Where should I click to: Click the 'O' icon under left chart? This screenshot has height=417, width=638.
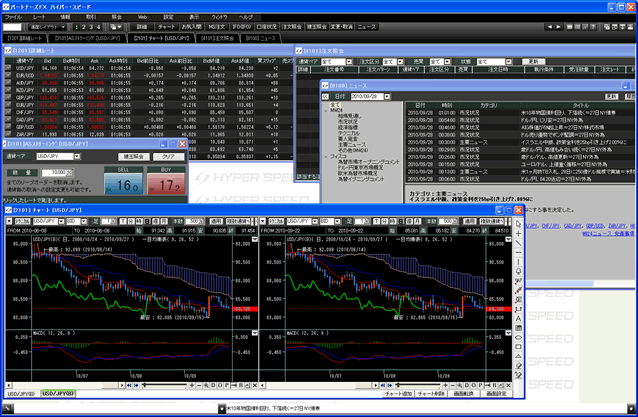pos(220,385)
